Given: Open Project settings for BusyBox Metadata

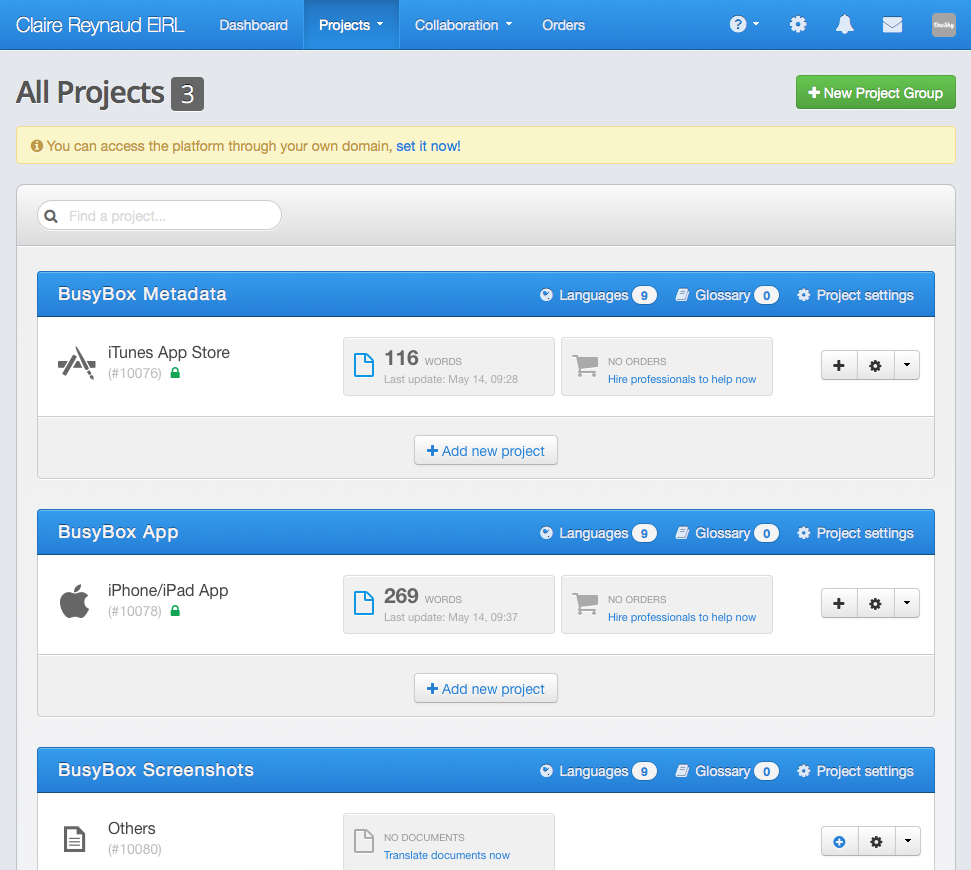Looking at the screenshot, I should tap(855, 295).
